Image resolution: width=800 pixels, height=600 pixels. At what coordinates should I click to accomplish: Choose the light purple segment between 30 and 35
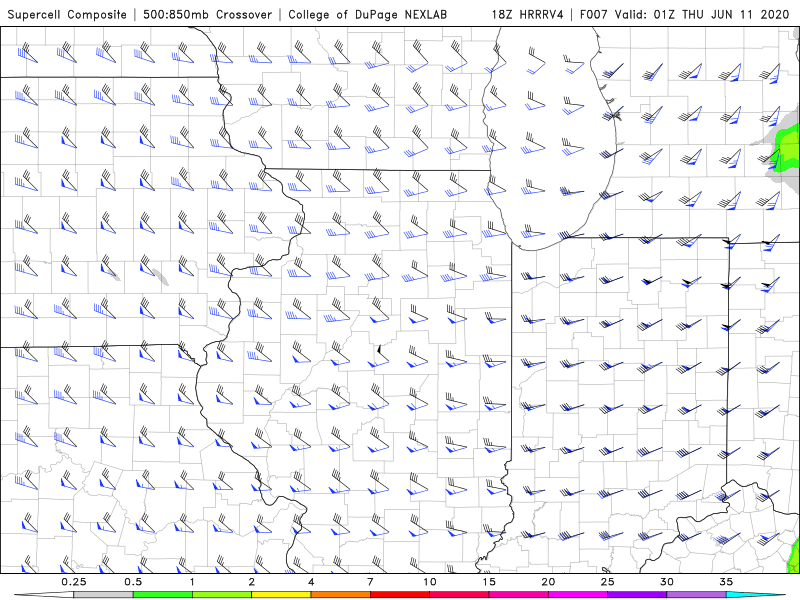click(x=696, y=595)
